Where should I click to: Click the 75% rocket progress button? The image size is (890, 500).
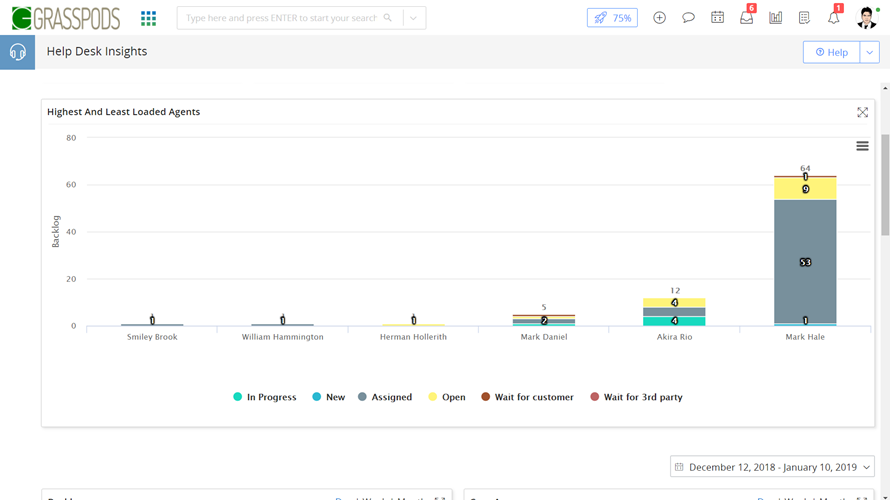612,18
